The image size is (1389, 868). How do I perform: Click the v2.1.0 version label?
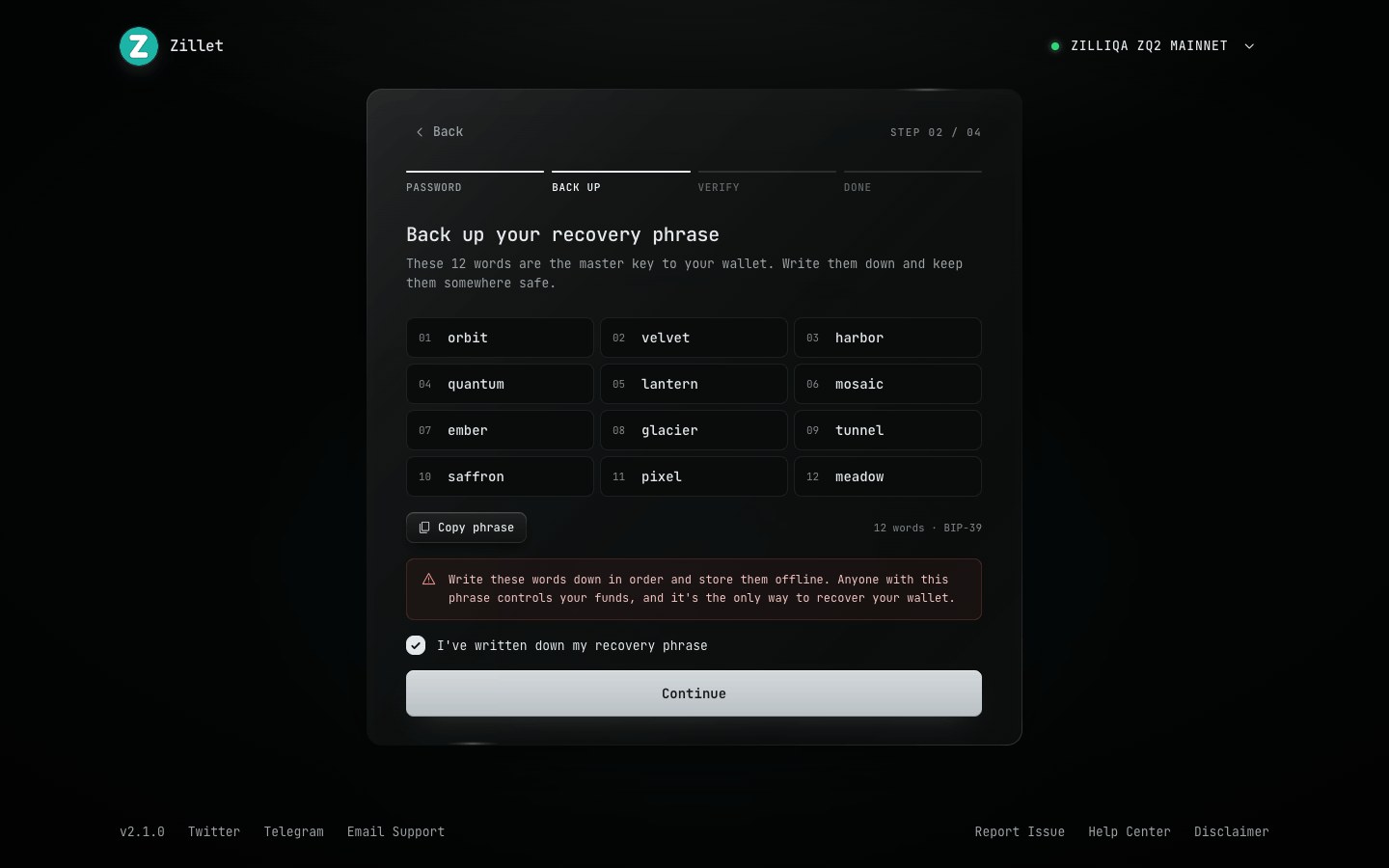[142, 831]
